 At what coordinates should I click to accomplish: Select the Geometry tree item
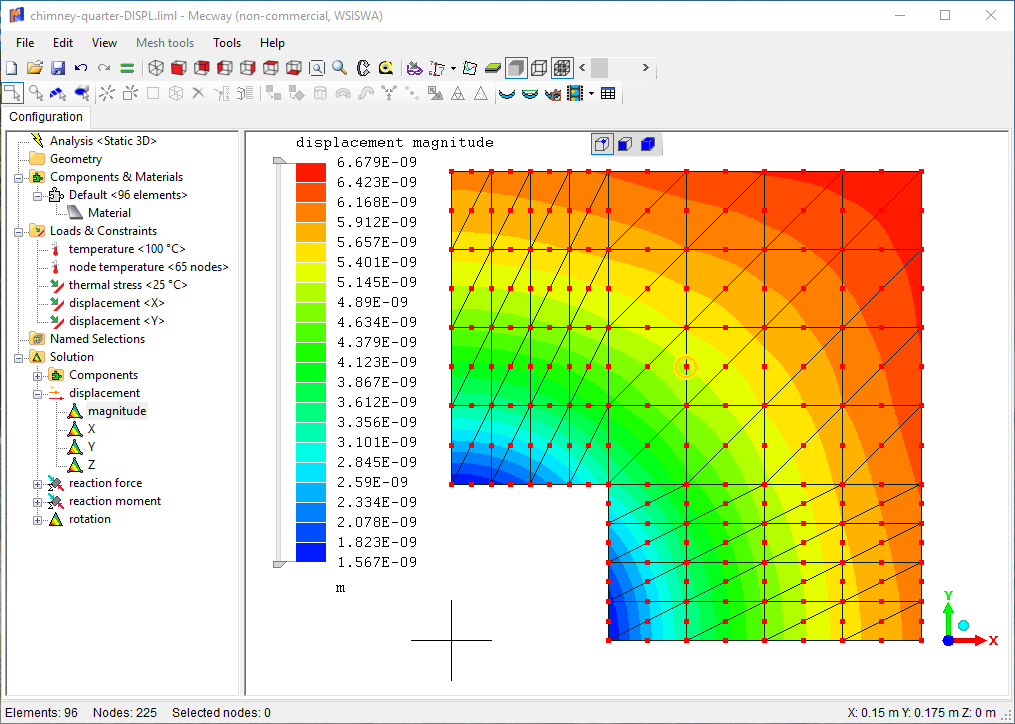point(76,159)
